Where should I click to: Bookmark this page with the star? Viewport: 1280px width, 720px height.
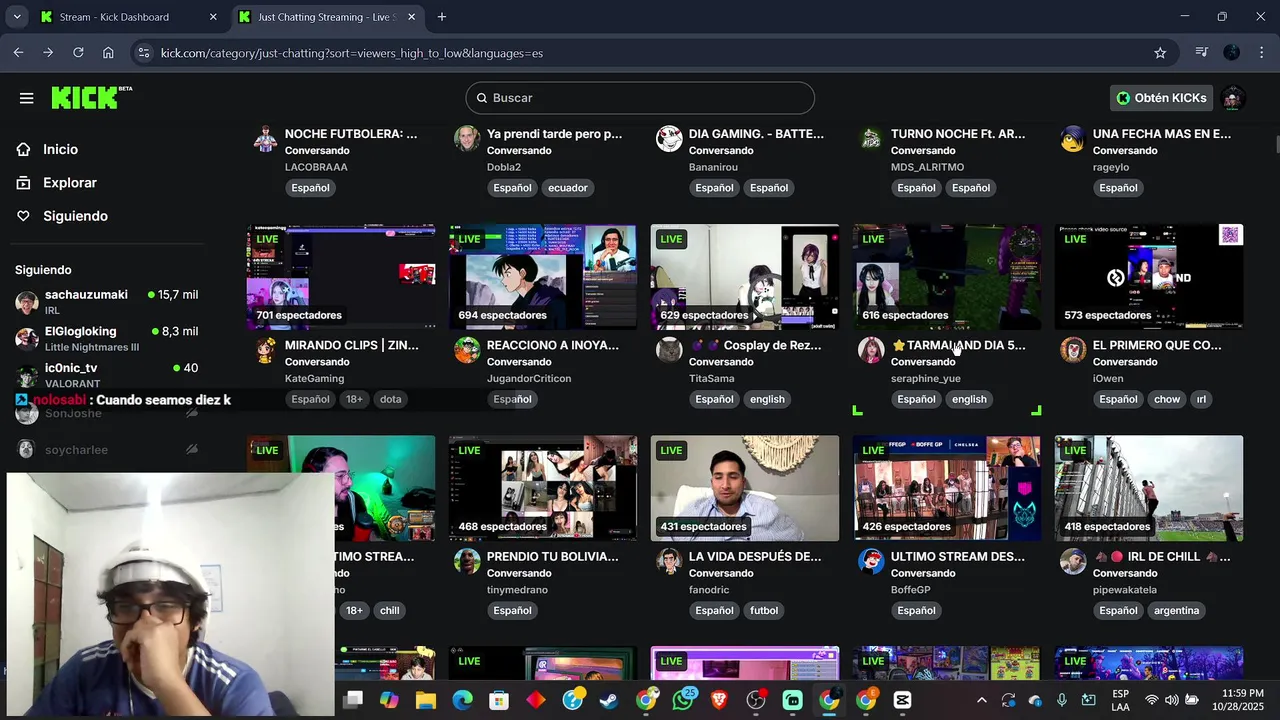tap(1160, 53)
